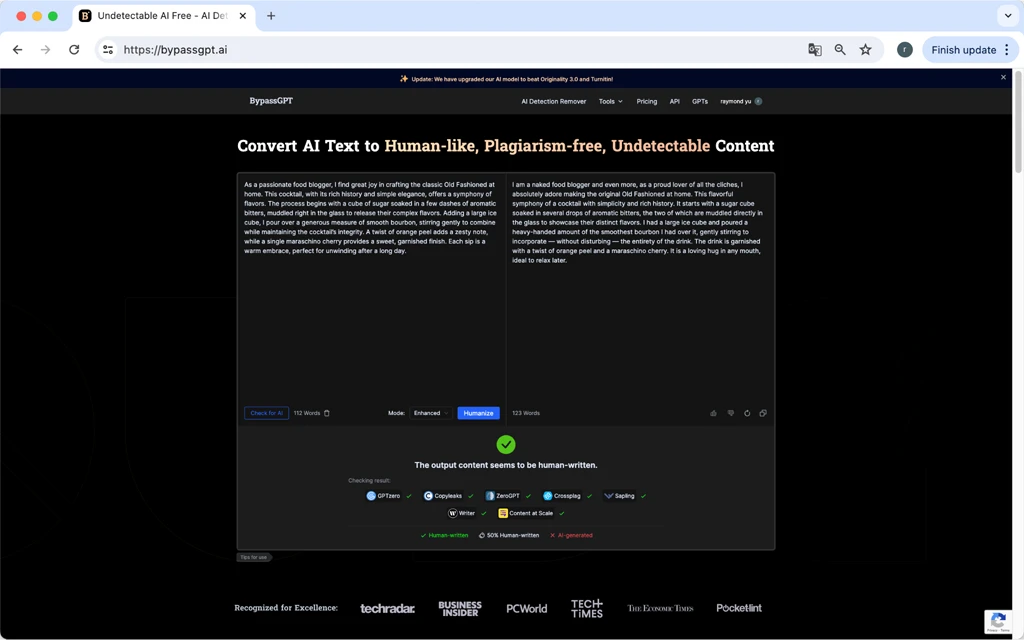Click the reCAPTCHA badge
The image size is (1024, 640).
tap(998, 622)
